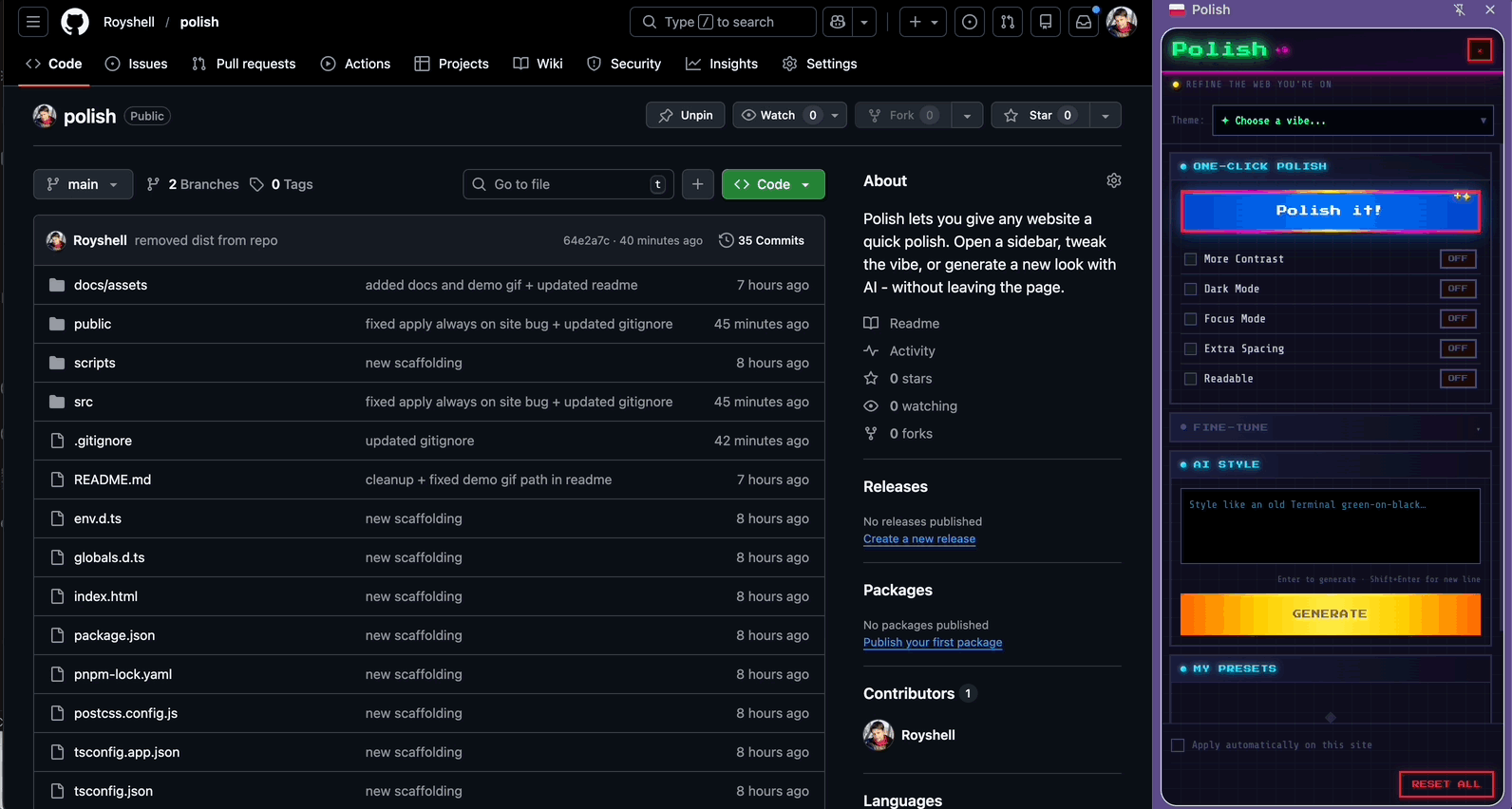Click the Polish it! button

[1330, 211]
